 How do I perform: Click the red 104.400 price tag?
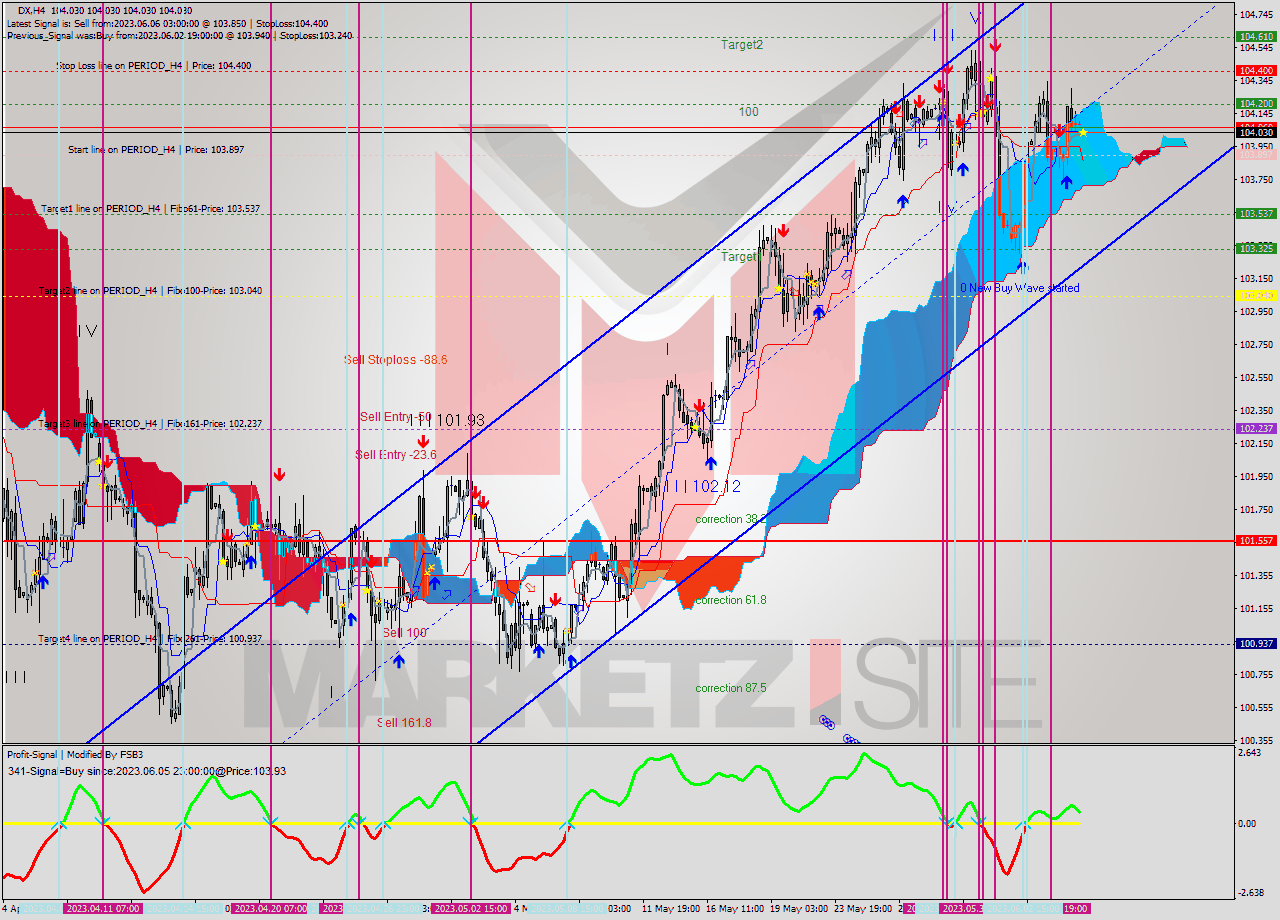point(1256,70)
